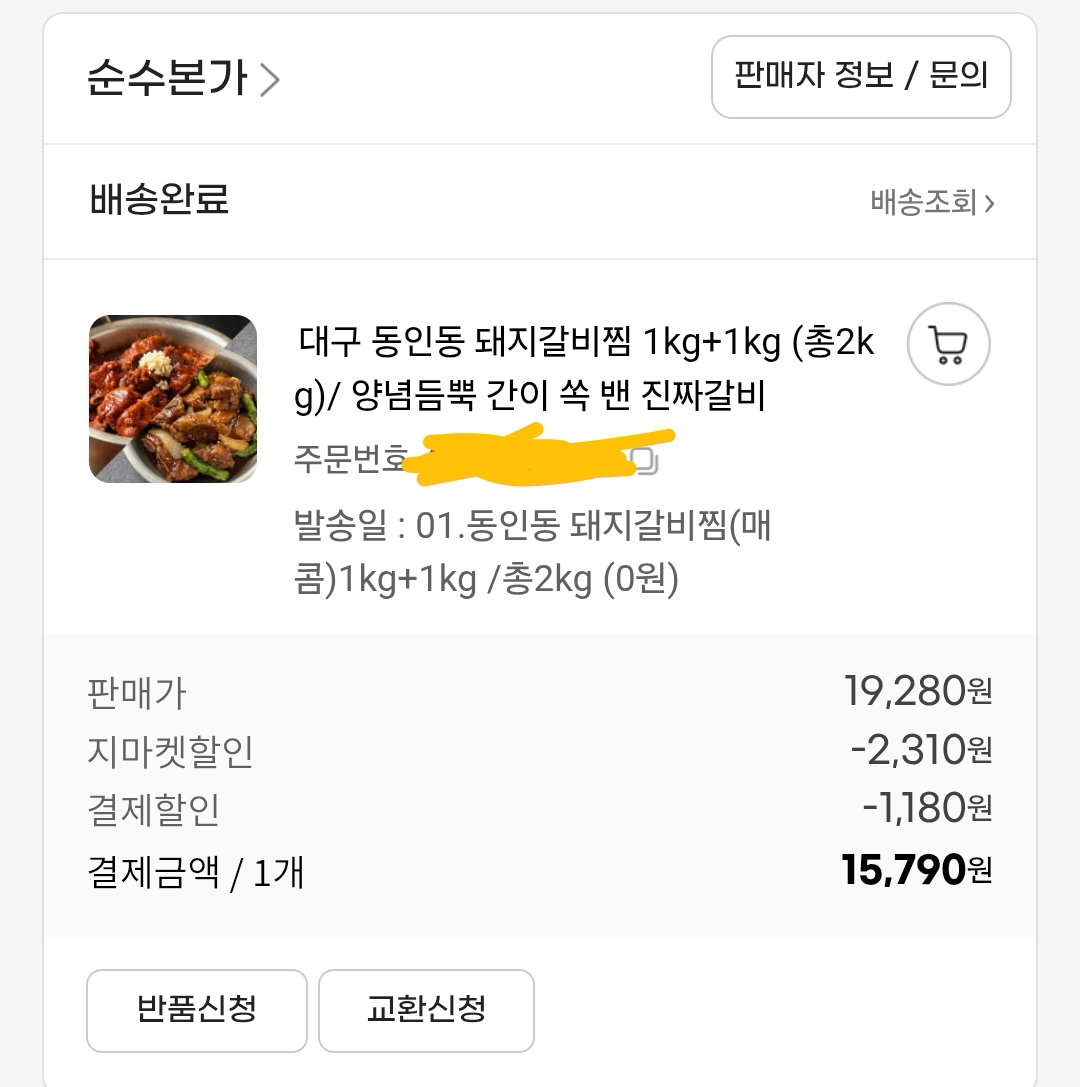Viewport: 1080px width, 1087px height.
Task: Select the 발송일 option description text
Action: pyautogui.click(x=532, y=553)
